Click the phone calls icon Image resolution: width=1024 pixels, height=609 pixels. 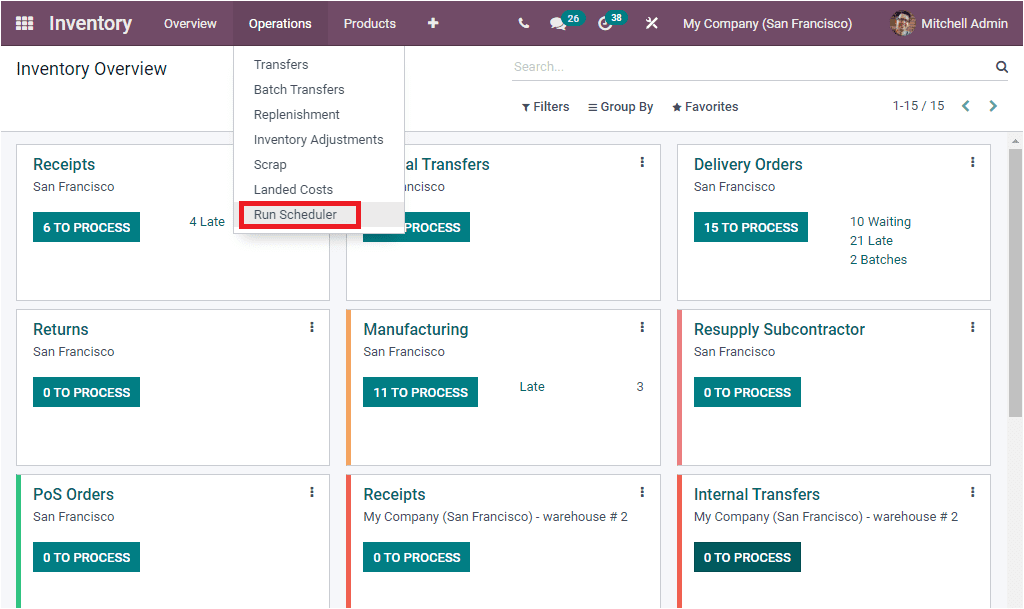click(524, 22)
